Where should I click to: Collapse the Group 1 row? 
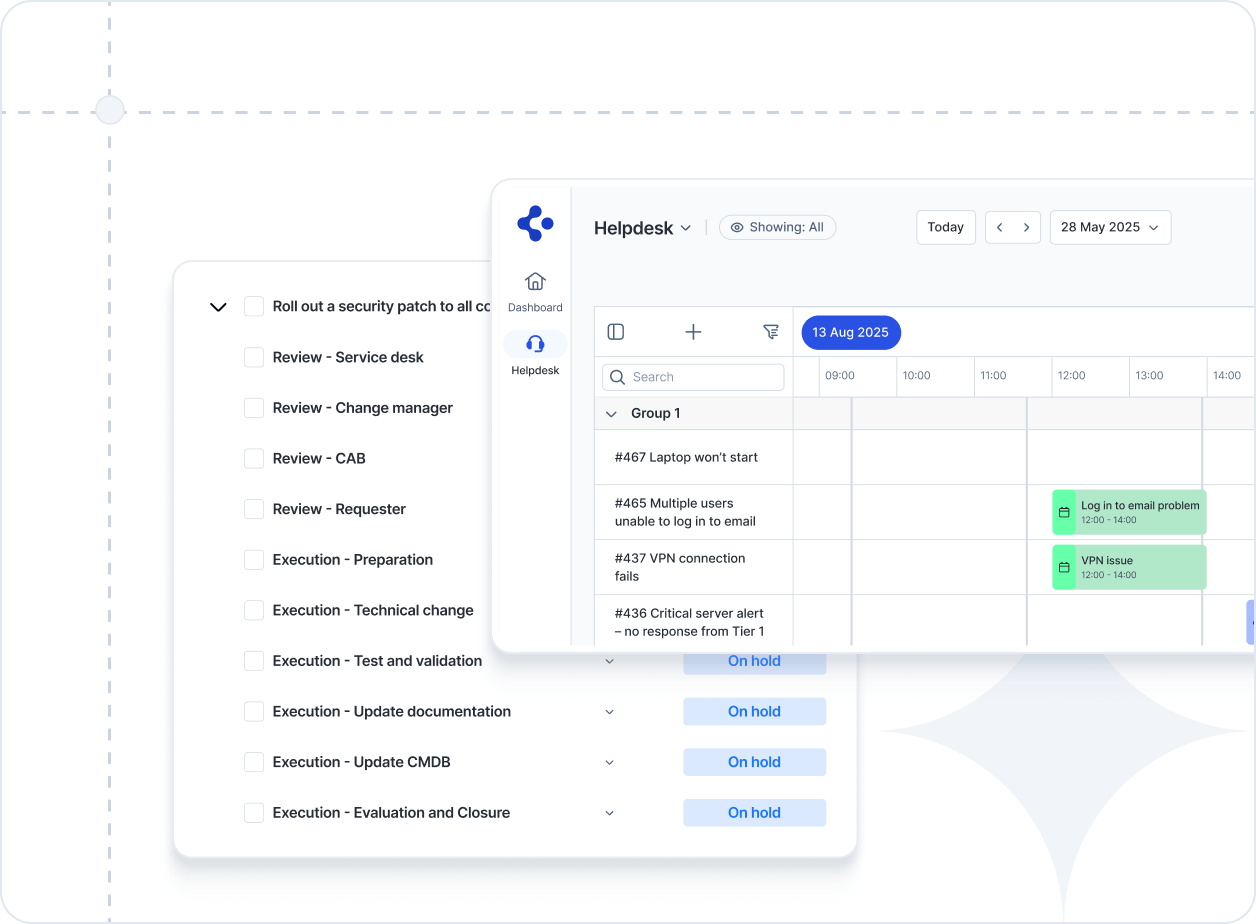click(x=611, y=413)
